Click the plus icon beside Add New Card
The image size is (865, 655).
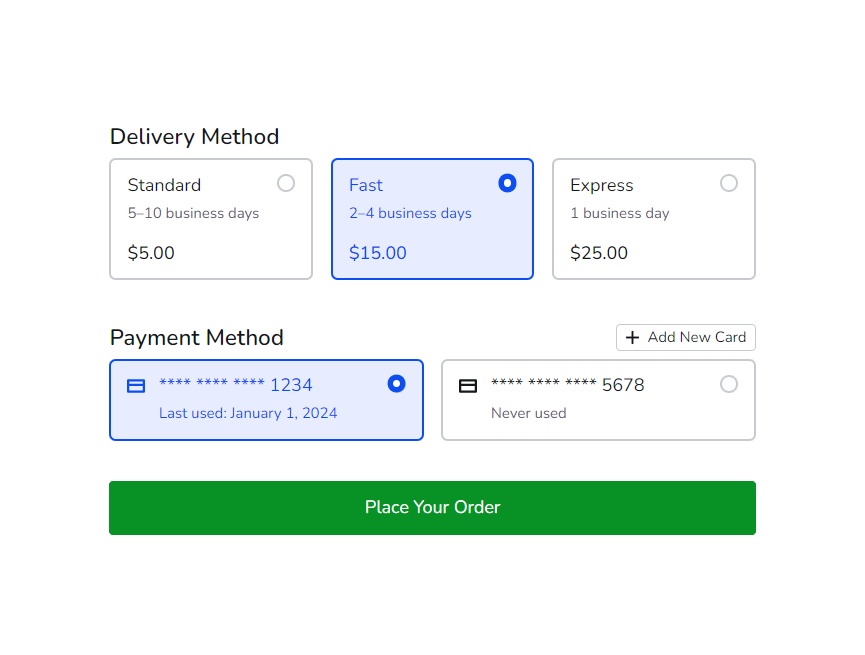click(632, 338)
